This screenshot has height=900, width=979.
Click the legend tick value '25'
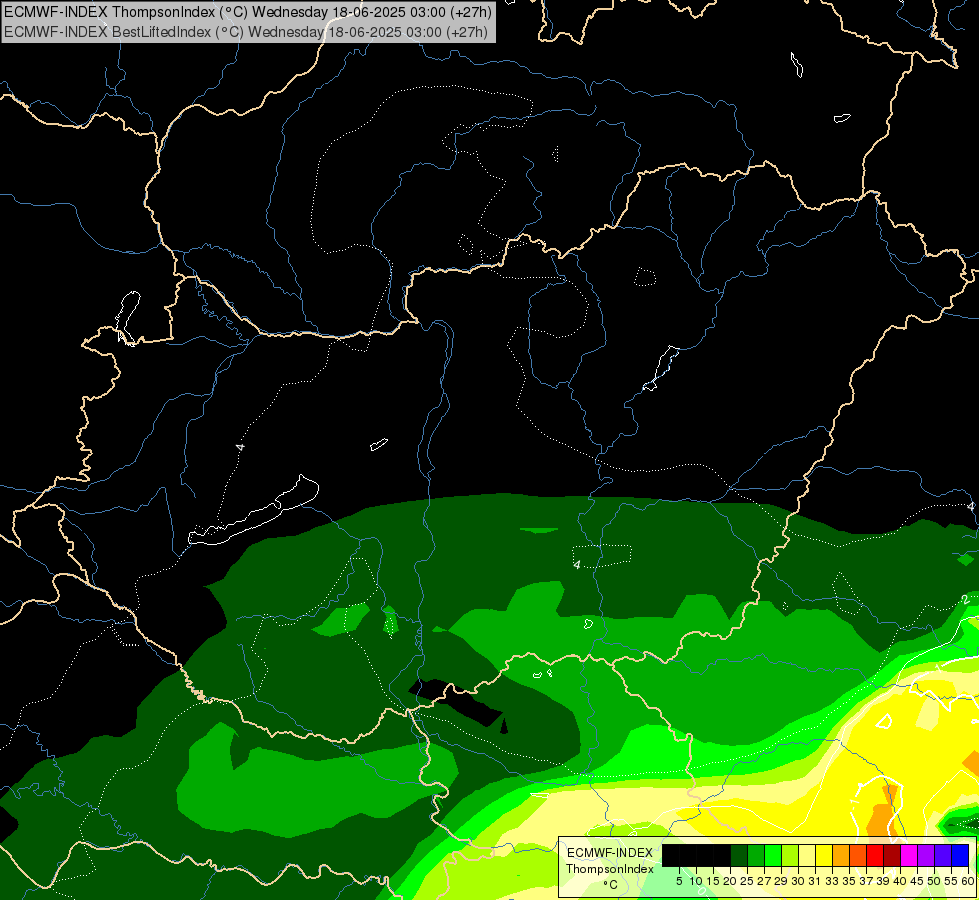[747, 881]
